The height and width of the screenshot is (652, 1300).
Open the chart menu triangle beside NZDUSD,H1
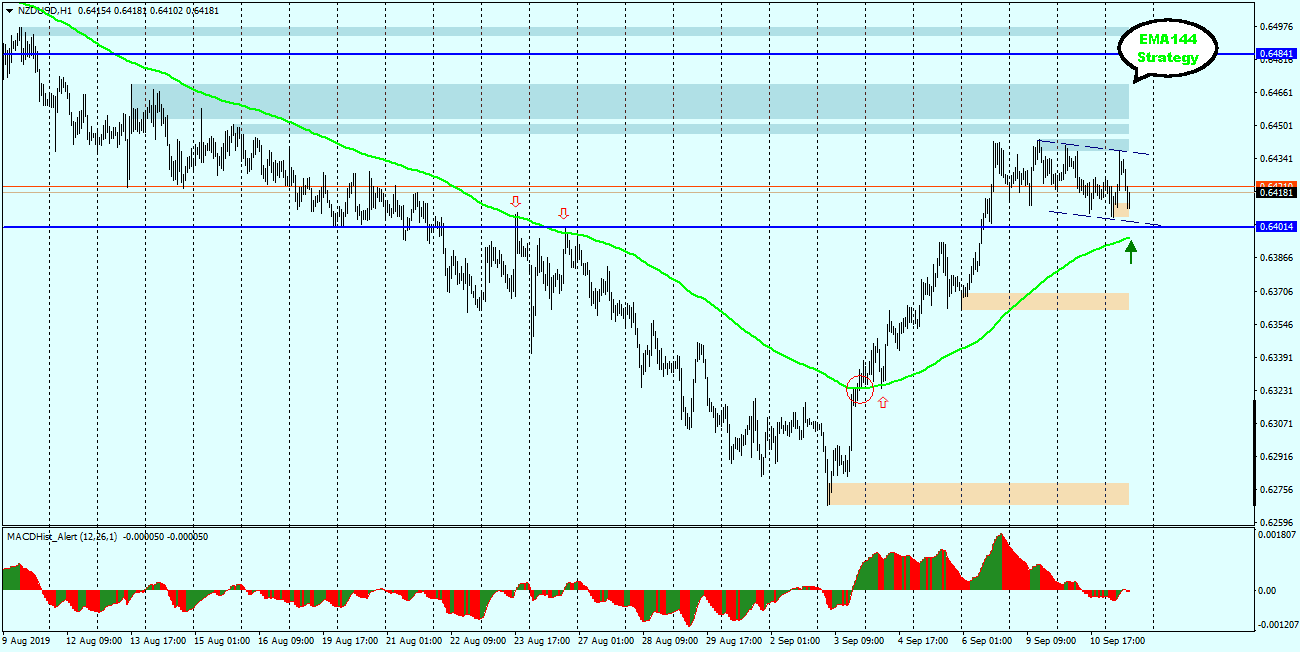click(9, 10)
